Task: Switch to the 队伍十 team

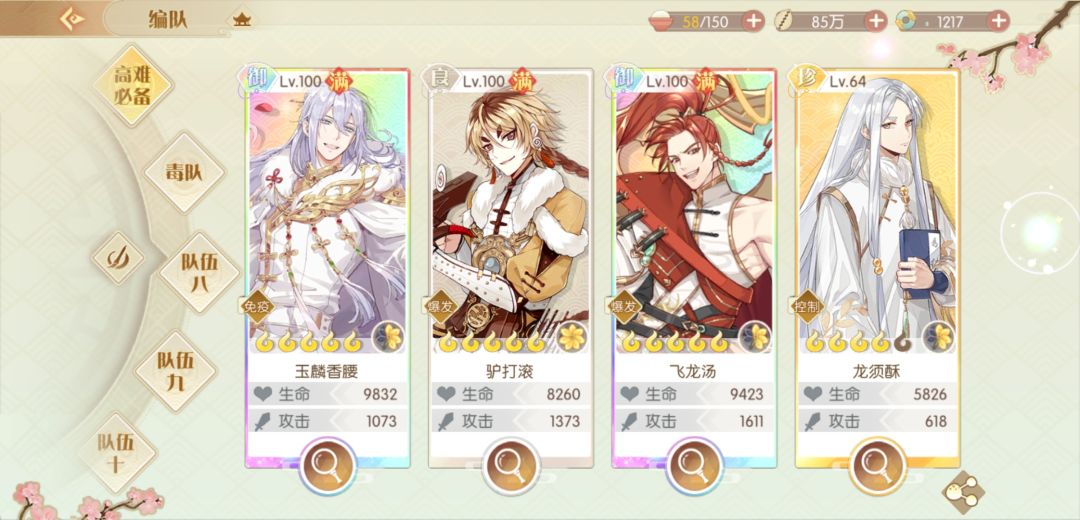Action: click(117, 453)
